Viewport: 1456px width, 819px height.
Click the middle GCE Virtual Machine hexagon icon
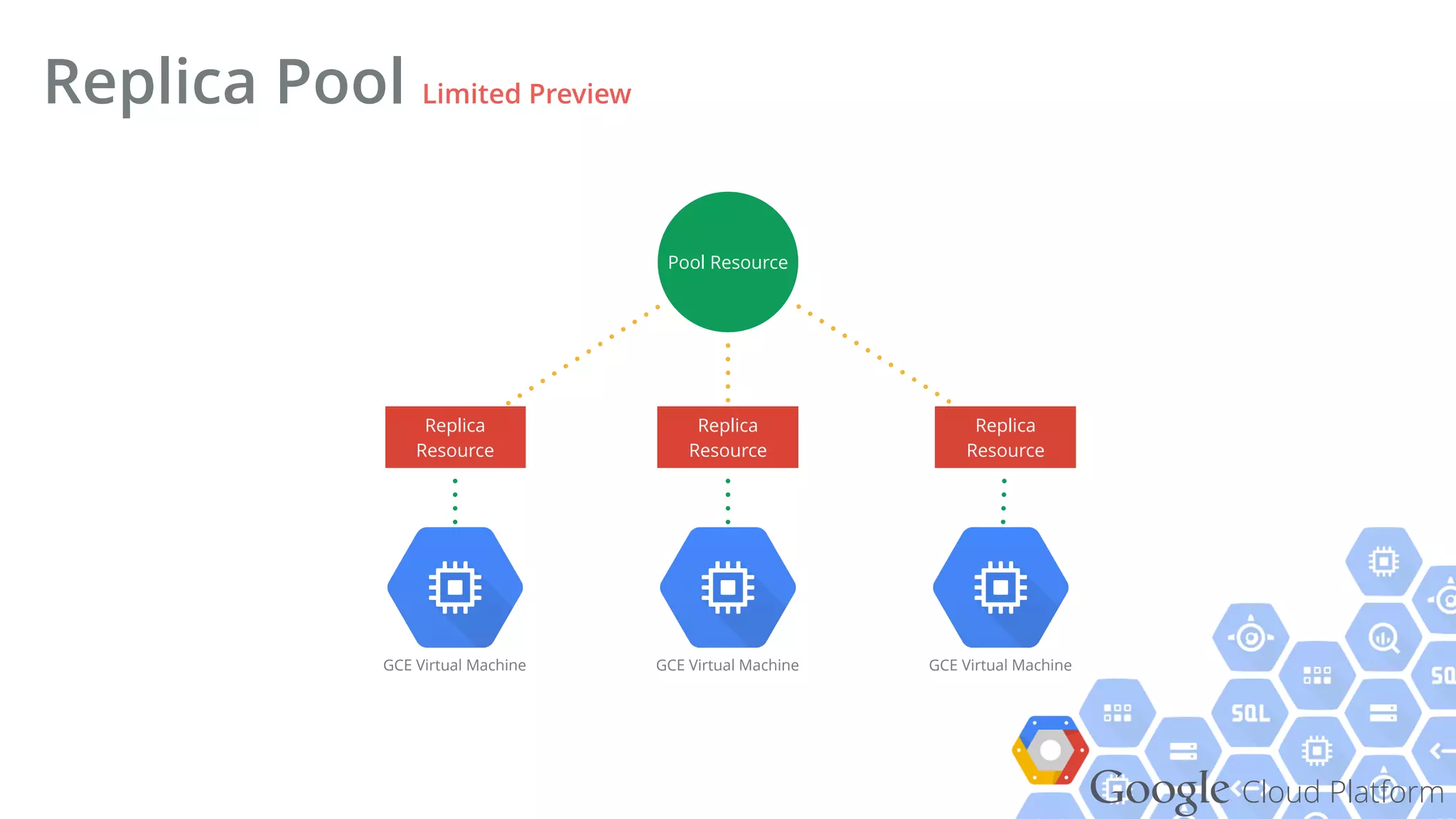pos(727,587)
